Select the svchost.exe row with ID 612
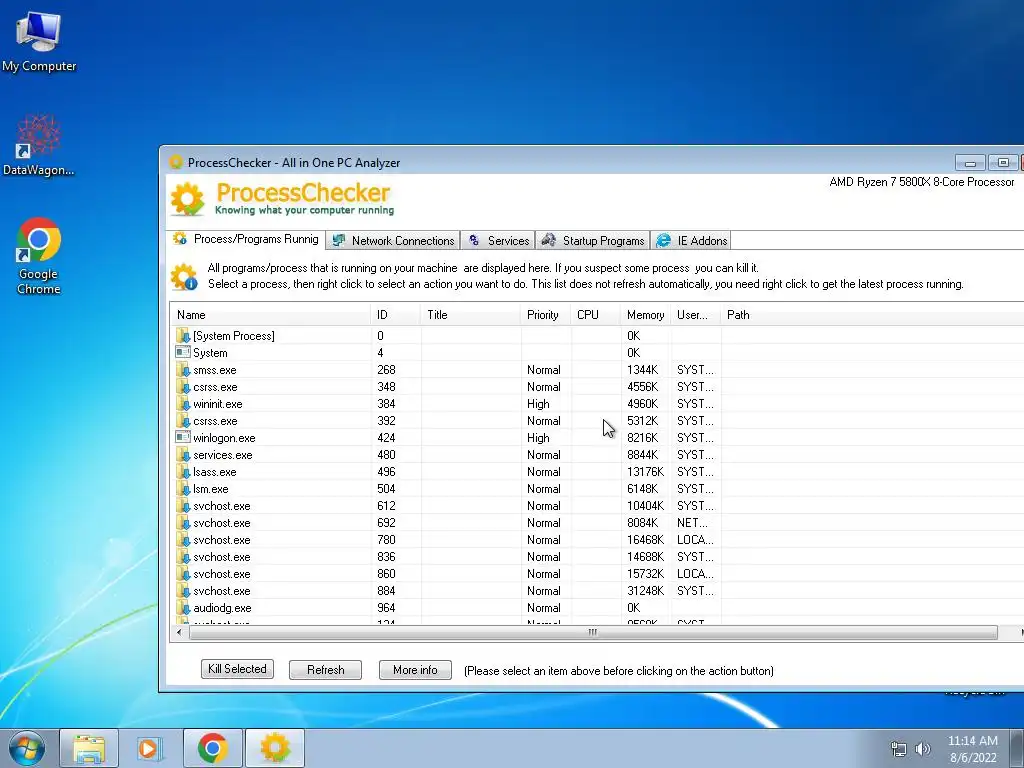 pos(596,505)
